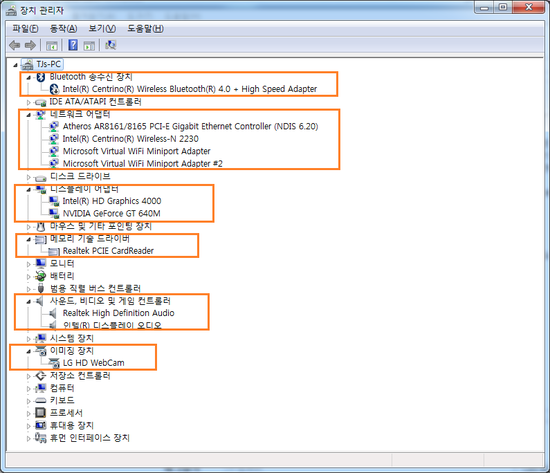Click the 키보드 keyboard category icon

pyautogui.click(x=41, y=400)
